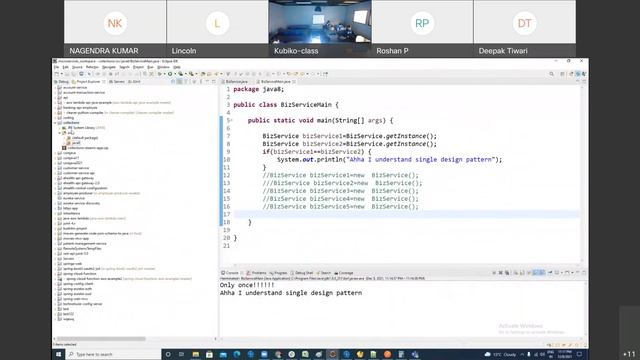Switch to the Problems tab
This screenshot has width=640, height=360.
click(257, 273)
